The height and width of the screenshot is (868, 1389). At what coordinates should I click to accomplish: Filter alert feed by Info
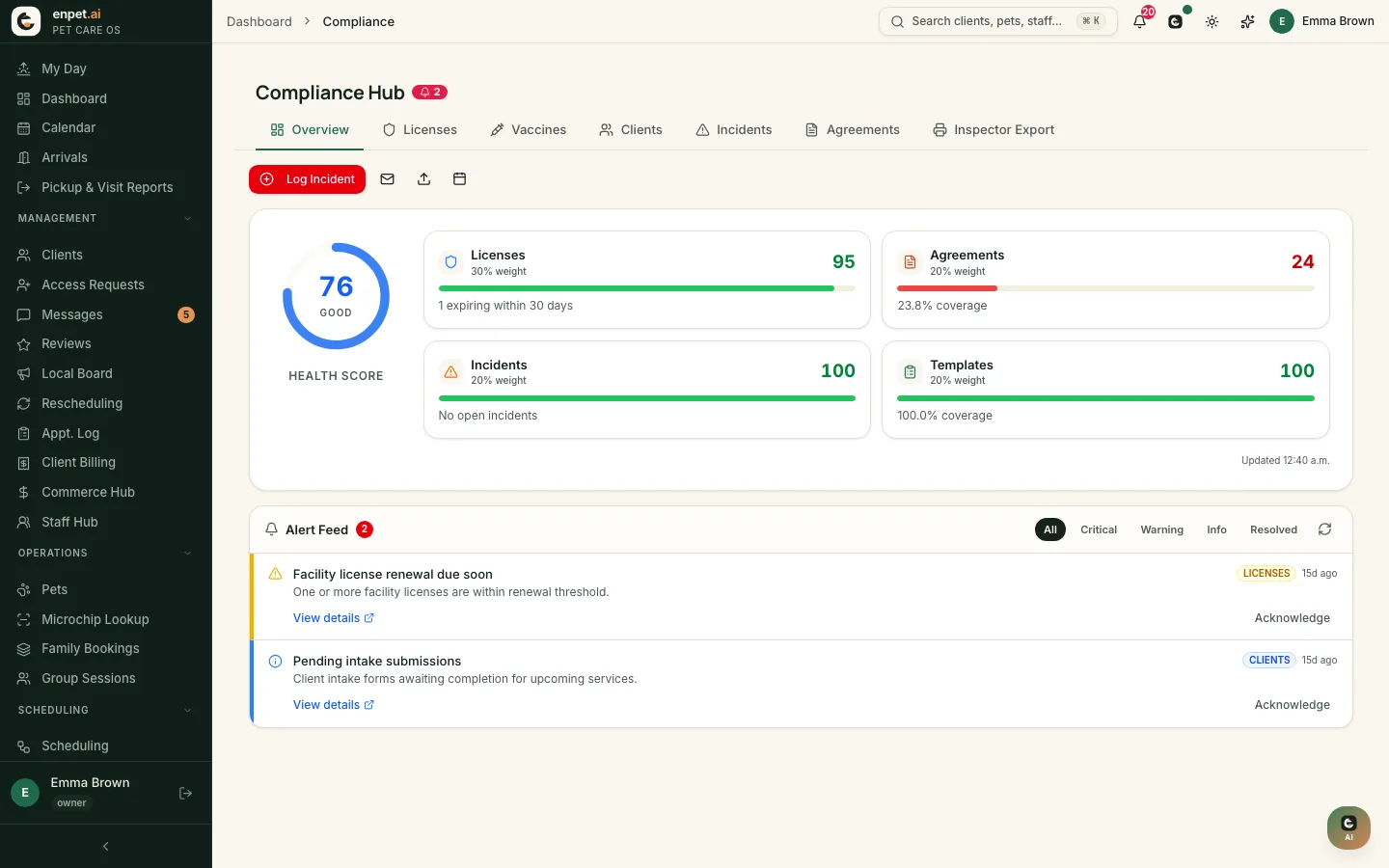tap(1216, 529)
